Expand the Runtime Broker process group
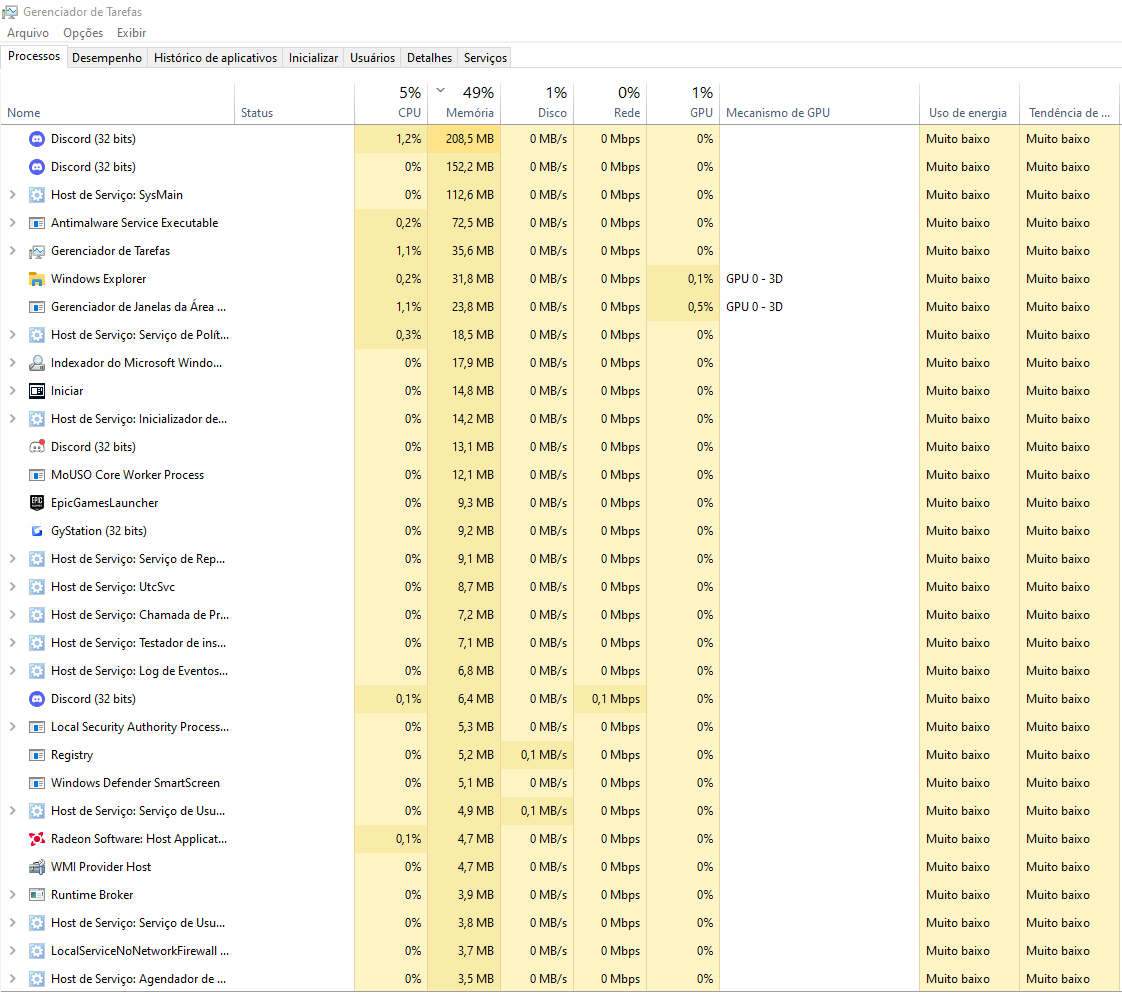Image resolution: width=1122 pixels, height=993 pixels. point(12,895)
